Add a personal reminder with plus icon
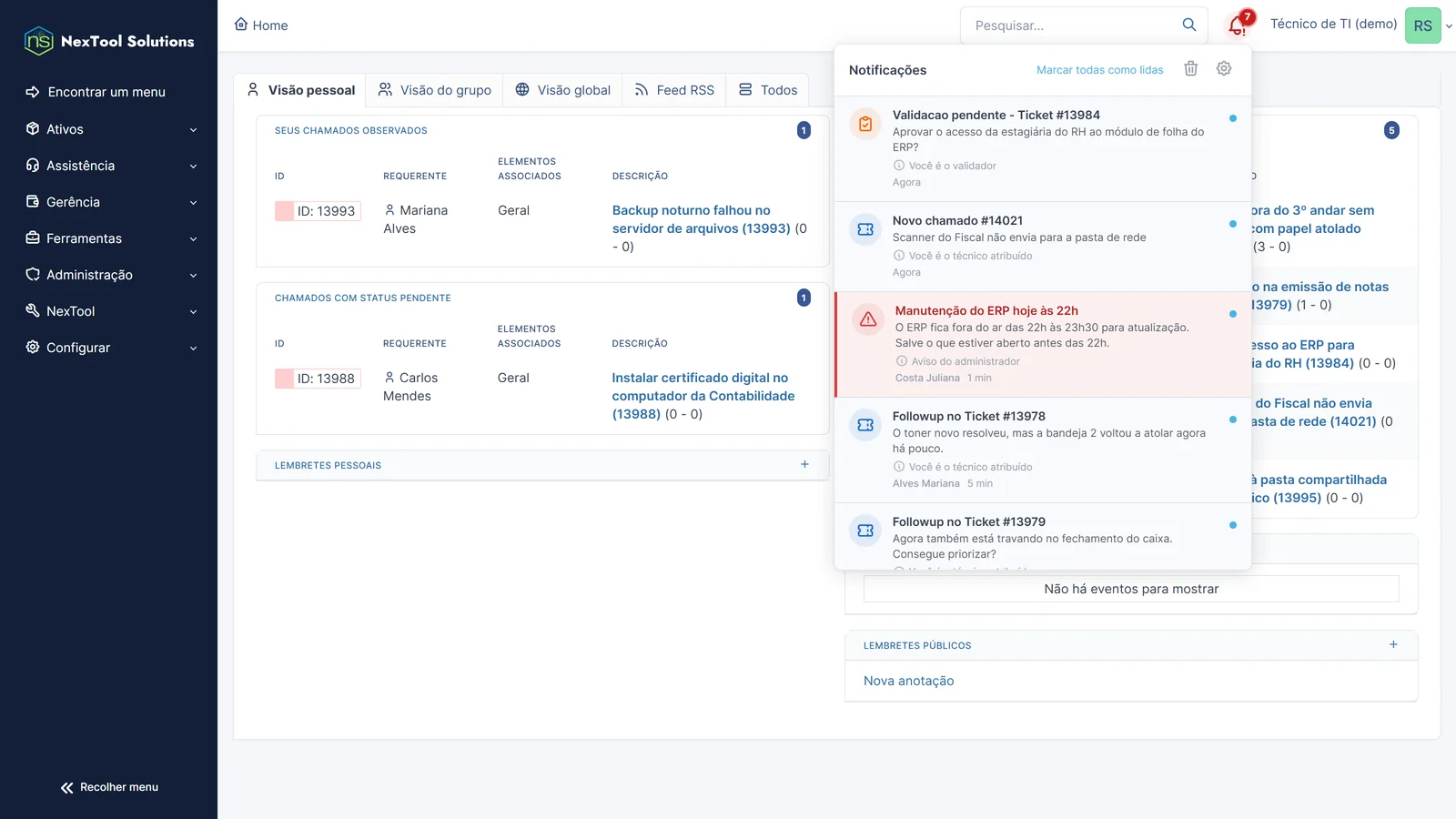Screen dimensions: 1456x819 click(x=804, y=464)
